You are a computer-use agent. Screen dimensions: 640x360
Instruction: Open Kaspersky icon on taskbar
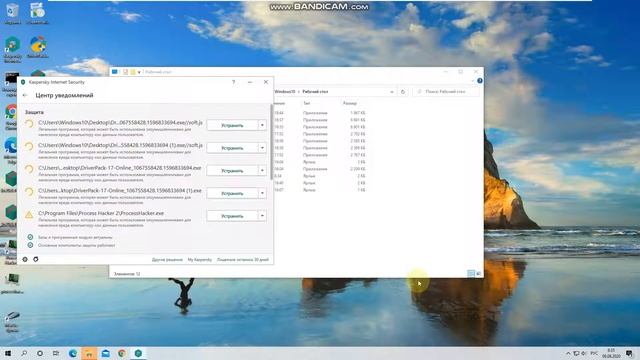pos(138,353)
